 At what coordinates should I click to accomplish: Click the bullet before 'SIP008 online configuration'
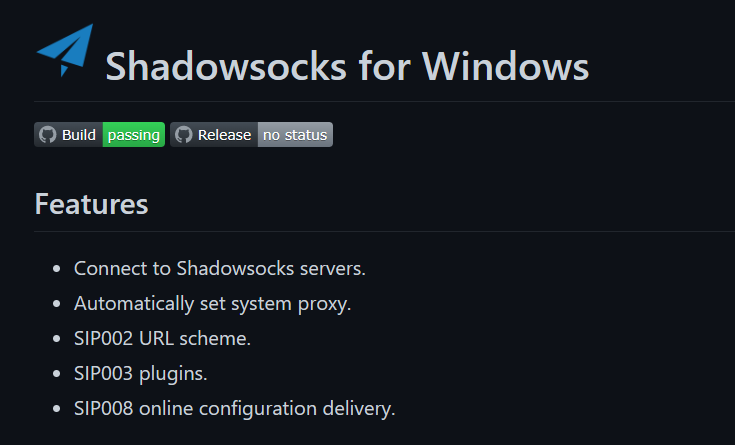click(57, 408)
